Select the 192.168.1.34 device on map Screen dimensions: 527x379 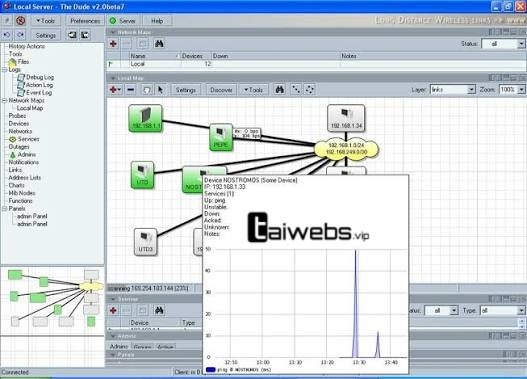pos(346,118)
